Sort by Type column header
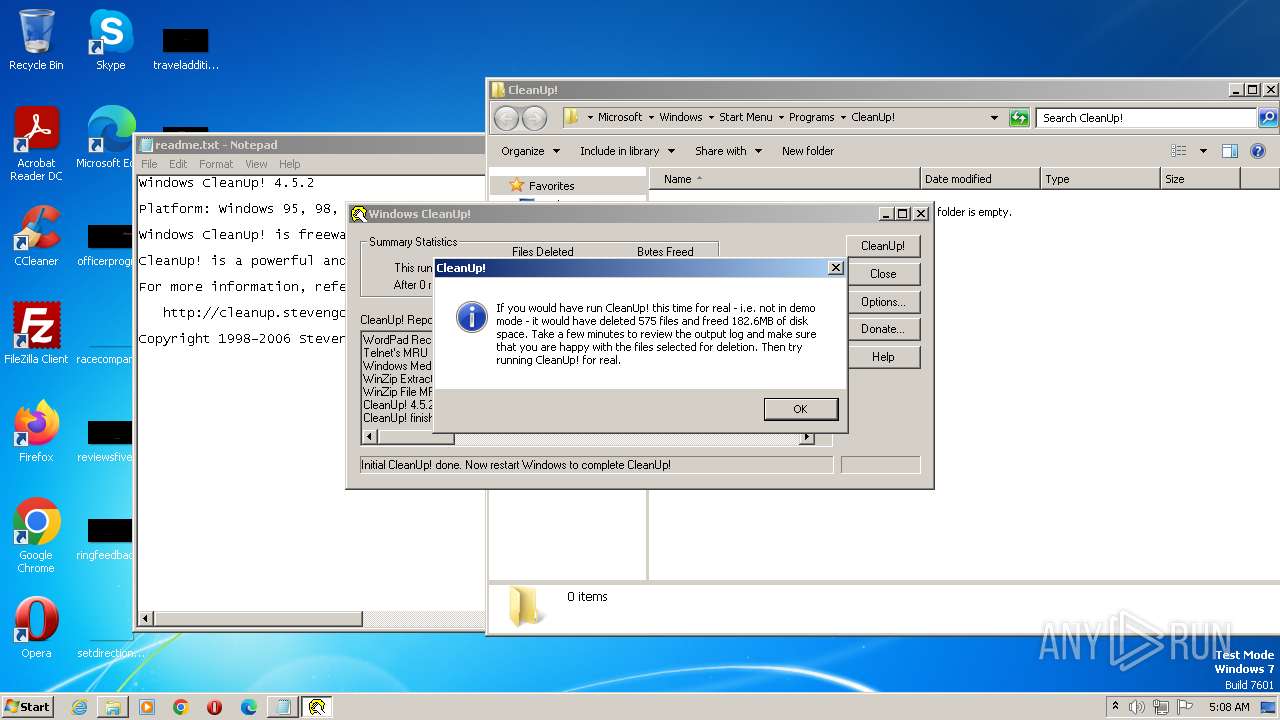The width and height of the screenshot is (1280, 720). [x=1100, y=179]
